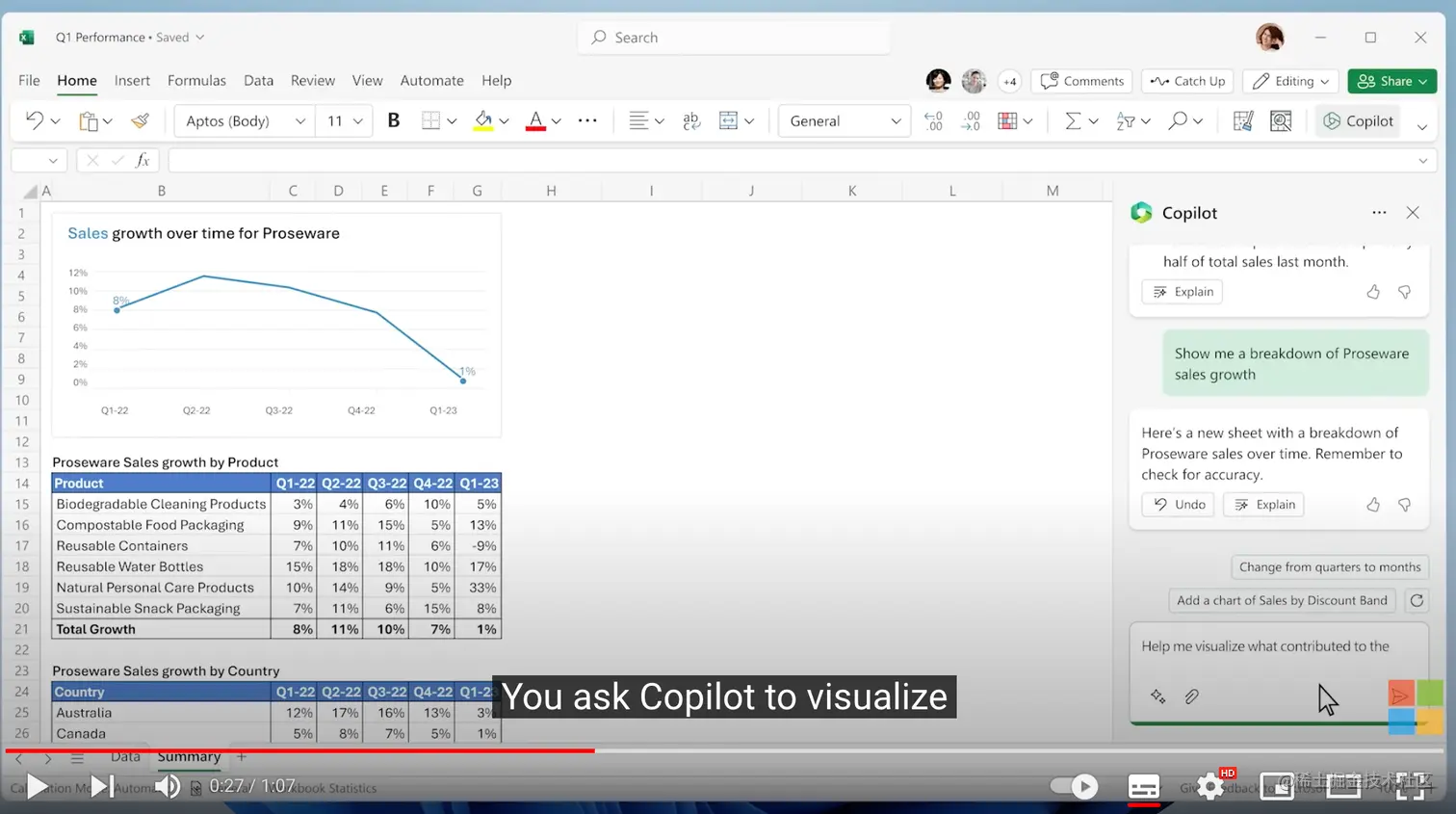
Task: Open the General number format dropdown
Action: pos(845,120)
